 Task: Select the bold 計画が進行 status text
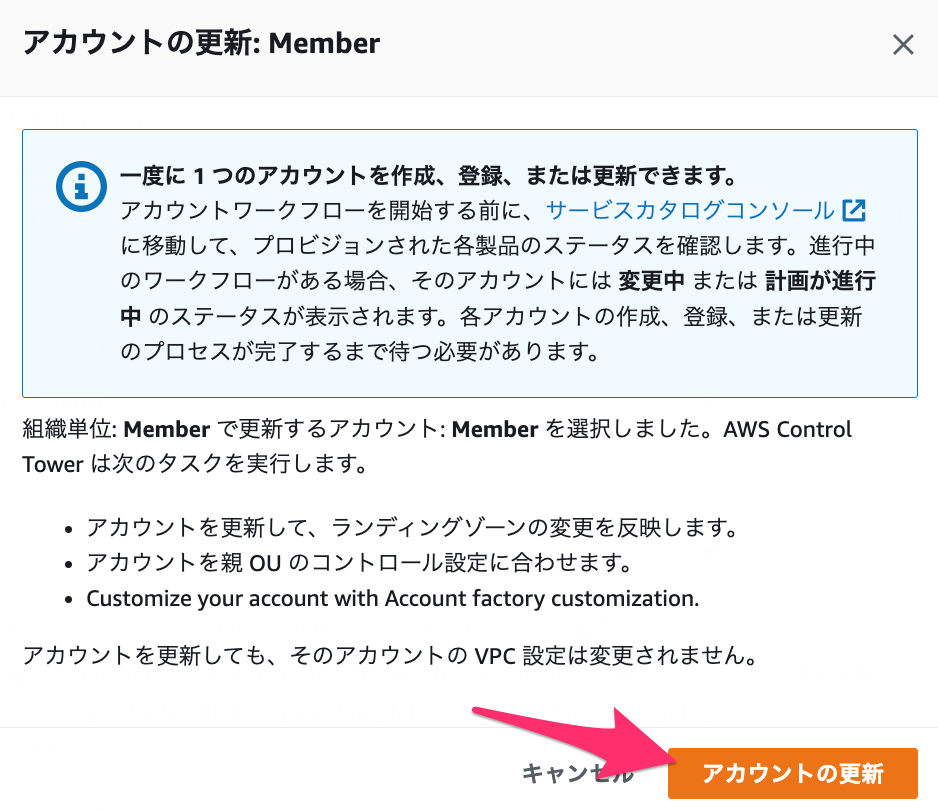(x=821, y=281)
